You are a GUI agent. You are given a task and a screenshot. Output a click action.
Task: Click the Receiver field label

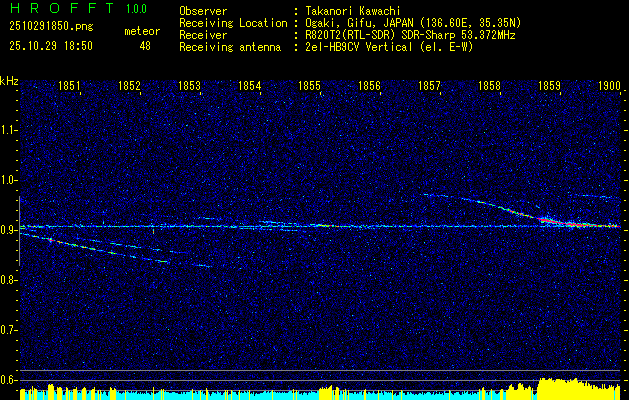click(203, 35)
